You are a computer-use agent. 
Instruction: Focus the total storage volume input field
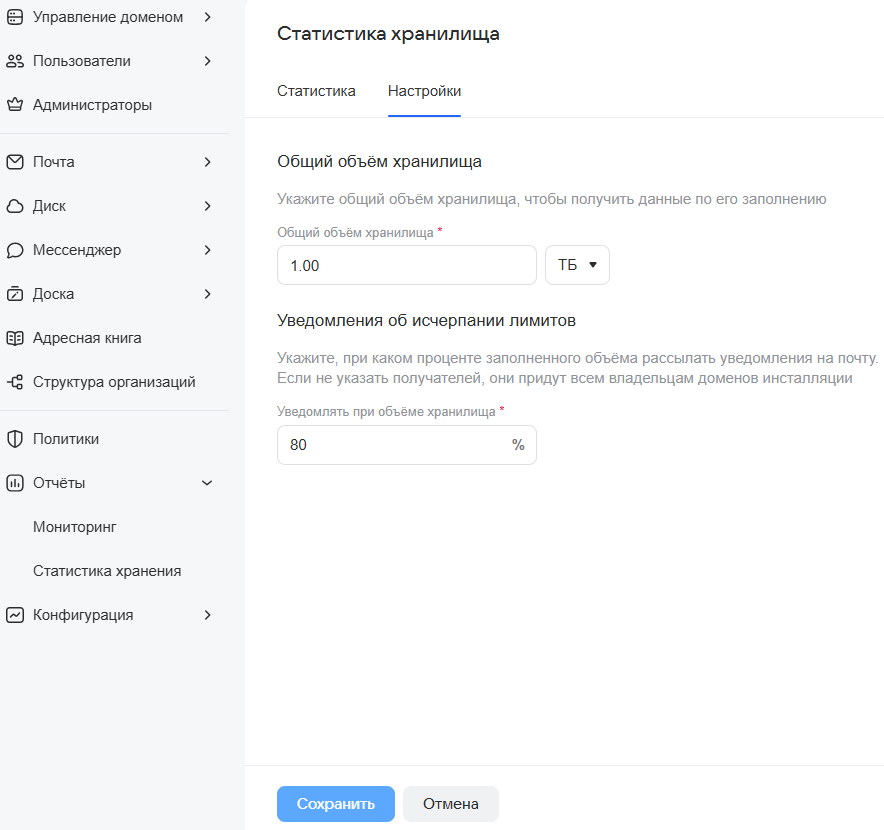coord(406,265)
